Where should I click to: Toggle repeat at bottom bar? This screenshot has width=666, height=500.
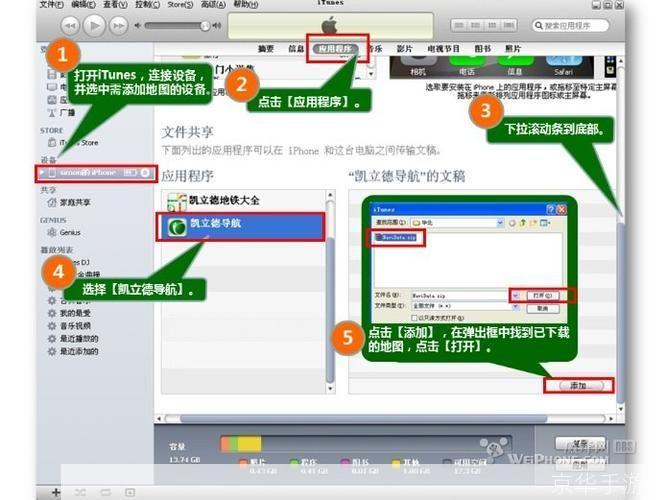[105, 492]
